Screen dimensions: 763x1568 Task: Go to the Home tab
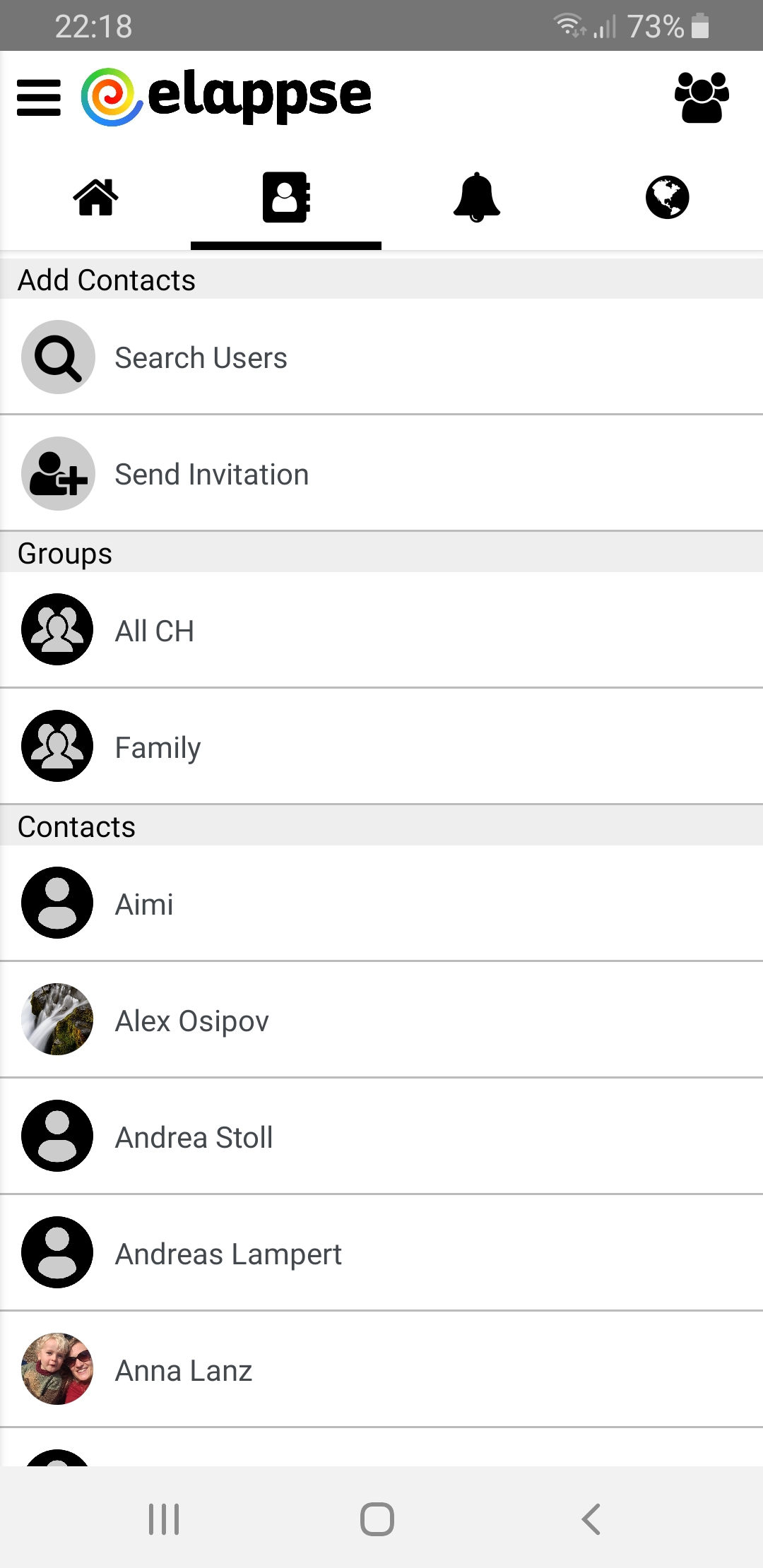pyautogui.click(x=95, y=197)
